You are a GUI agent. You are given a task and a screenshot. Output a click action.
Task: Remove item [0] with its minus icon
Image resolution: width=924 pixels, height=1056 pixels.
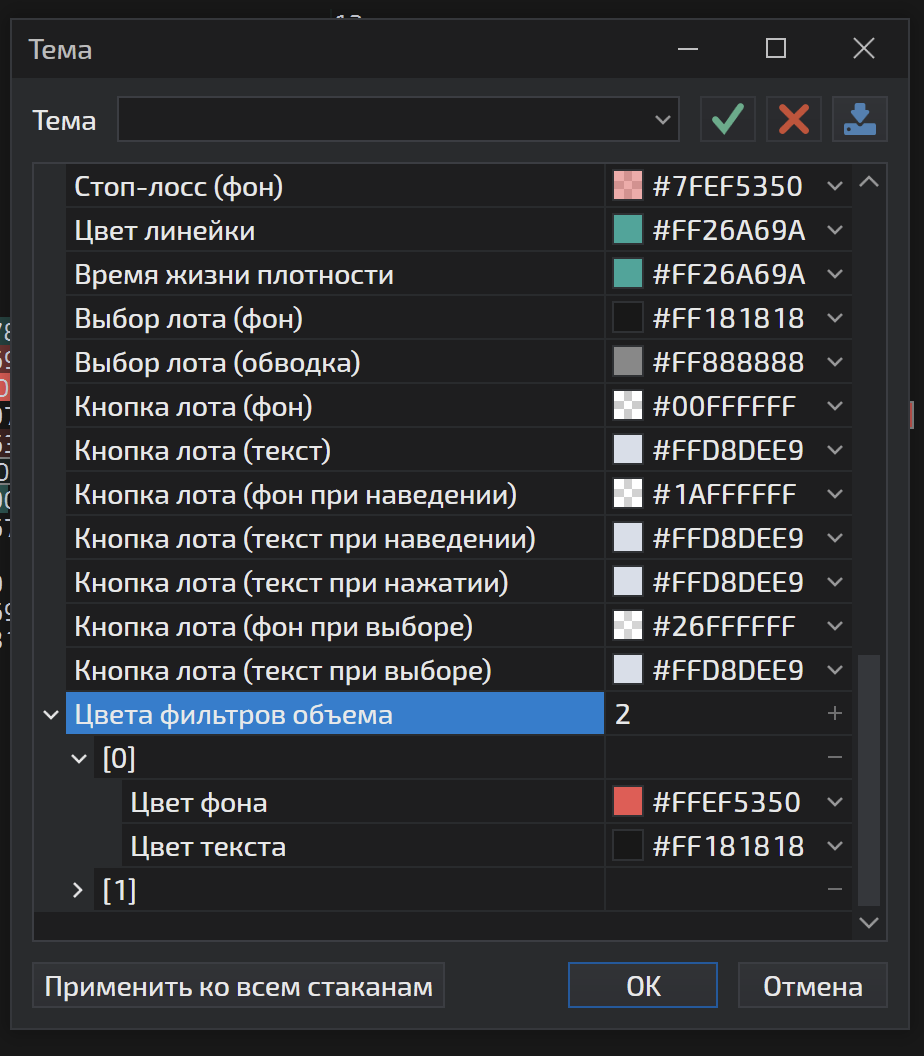pos(835,758)
